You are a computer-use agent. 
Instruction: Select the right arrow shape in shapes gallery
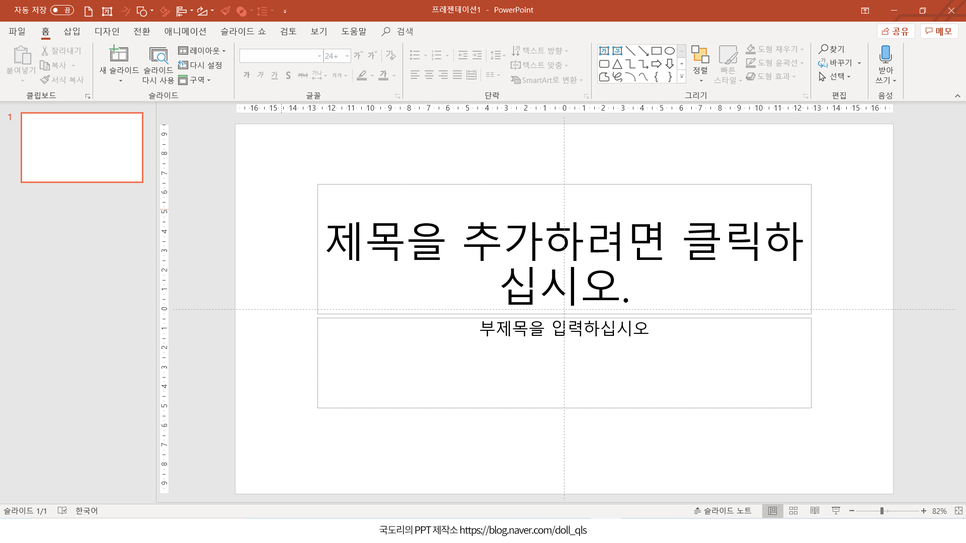[x=656, y=63]
